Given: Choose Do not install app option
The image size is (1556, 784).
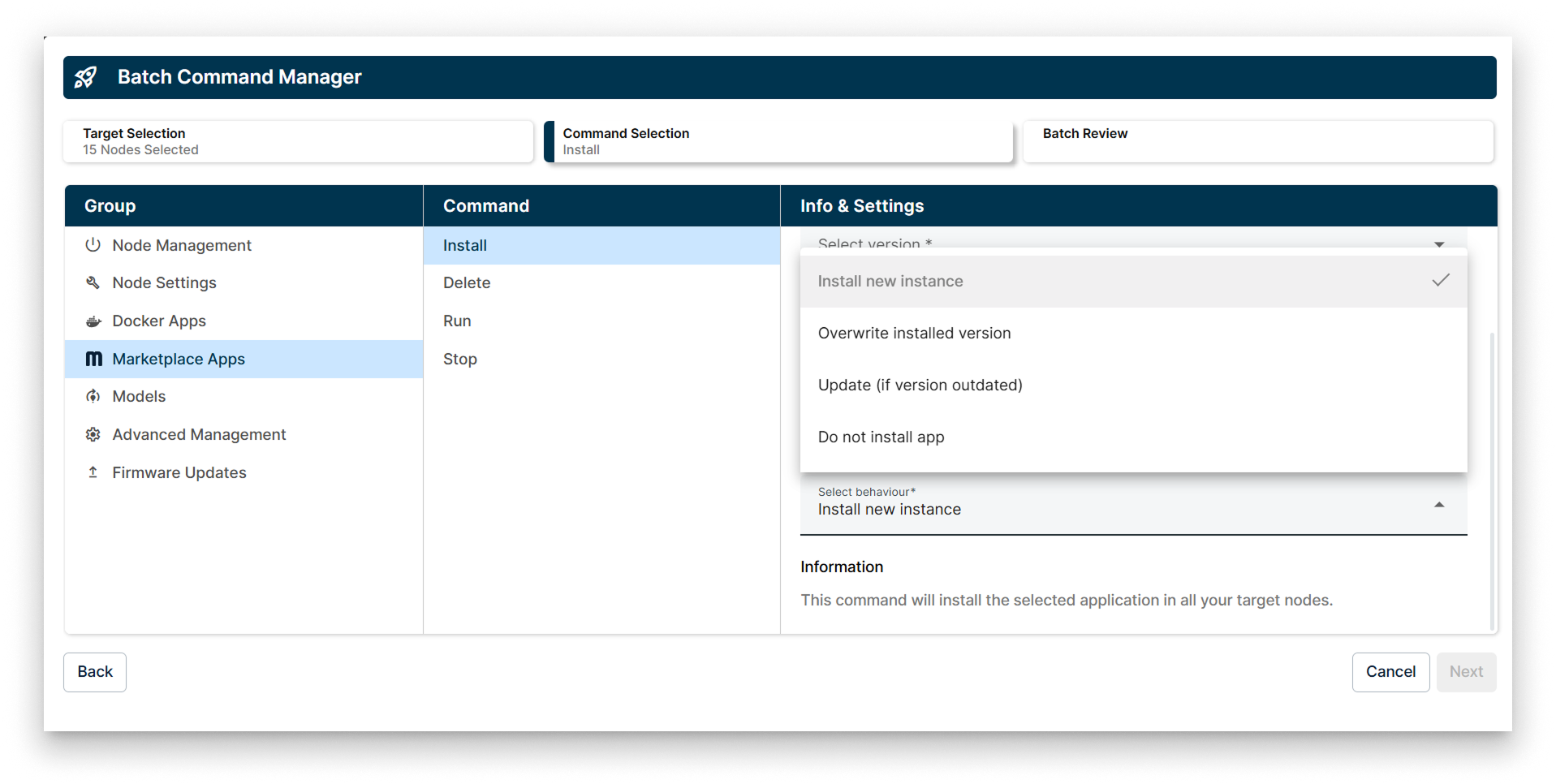Looking at the screenshot, I should pyautogui.click(x=881, y=437).
